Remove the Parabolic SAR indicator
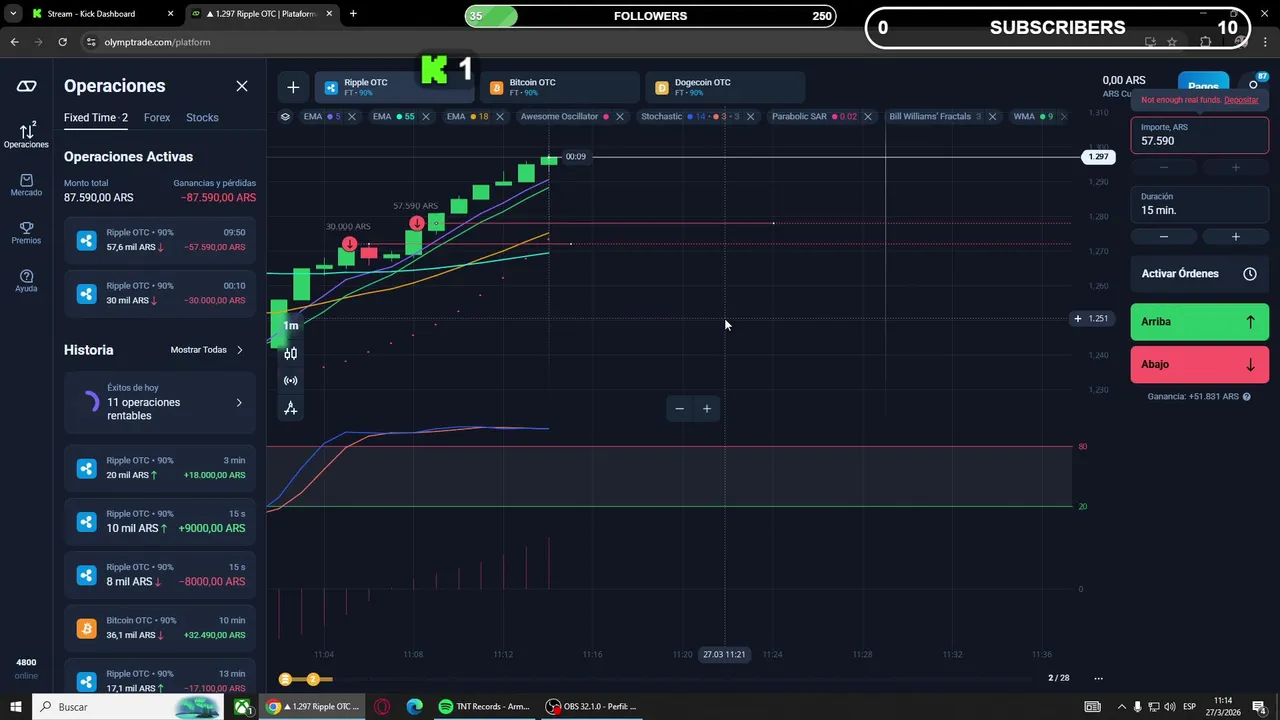Screen dimensions: 1280x720 click(x=868, y=116)
